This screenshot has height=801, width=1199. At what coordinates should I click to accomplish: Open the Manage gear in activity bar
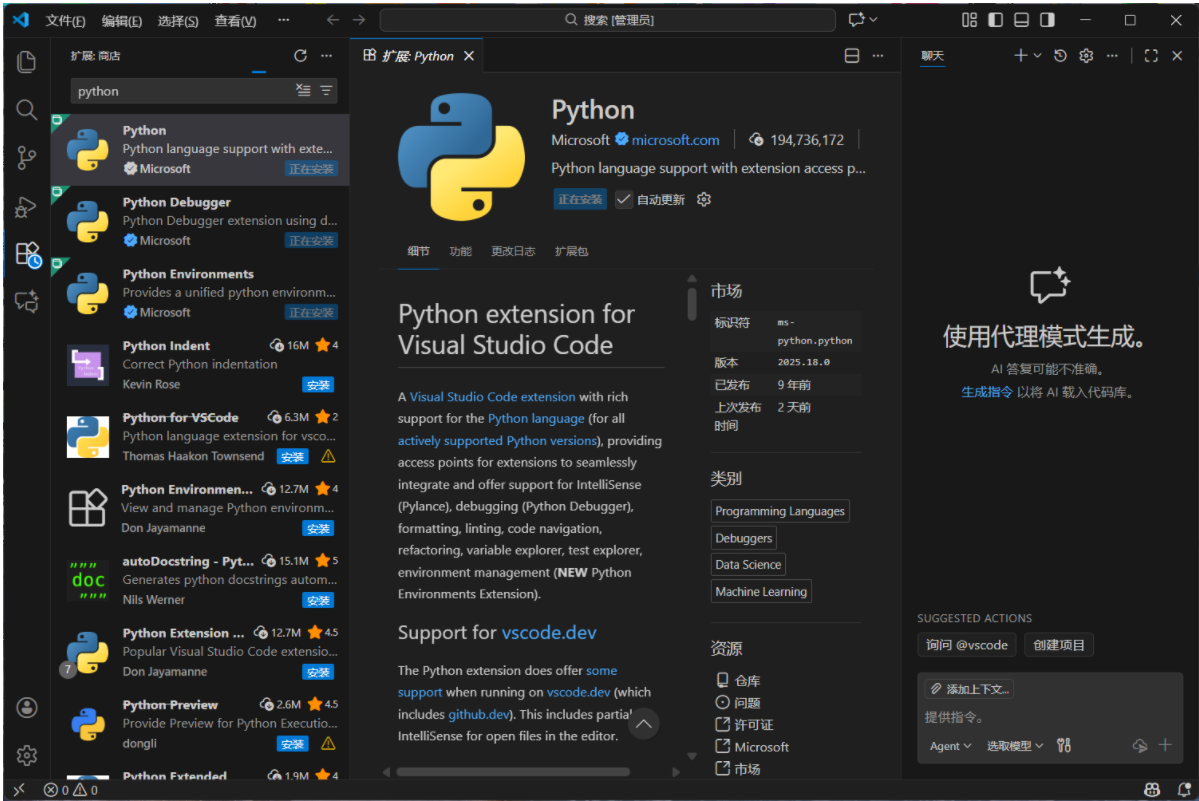tap(27, 756)
